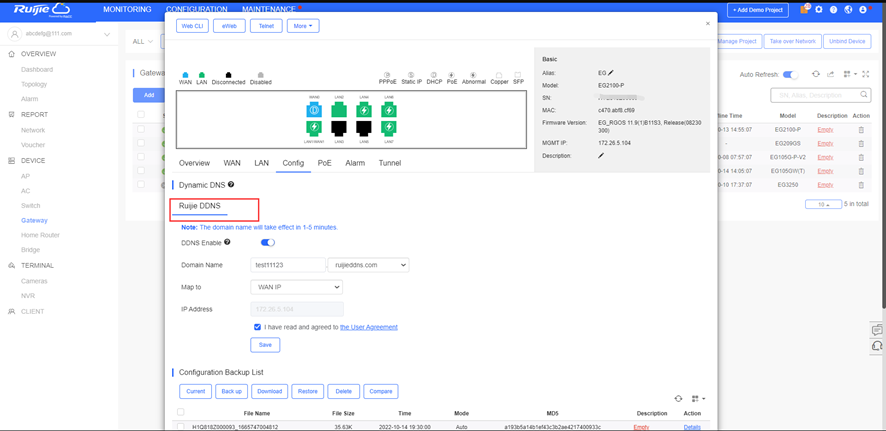Delete EG2100-P row with trash icon
The image size is (886, 431).
861,129
